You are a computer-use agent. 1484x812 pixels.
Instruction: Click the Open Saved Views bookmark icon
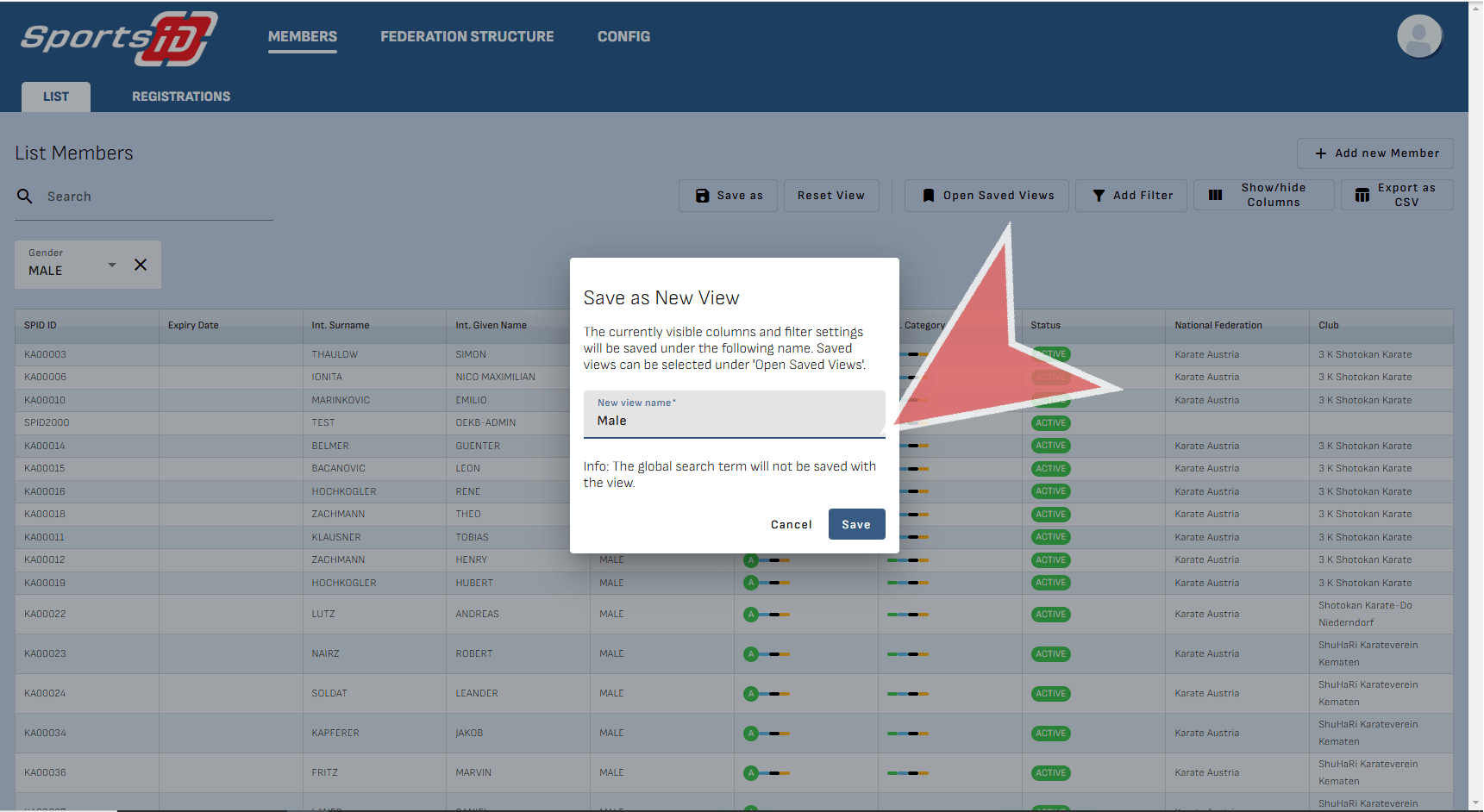928,196
